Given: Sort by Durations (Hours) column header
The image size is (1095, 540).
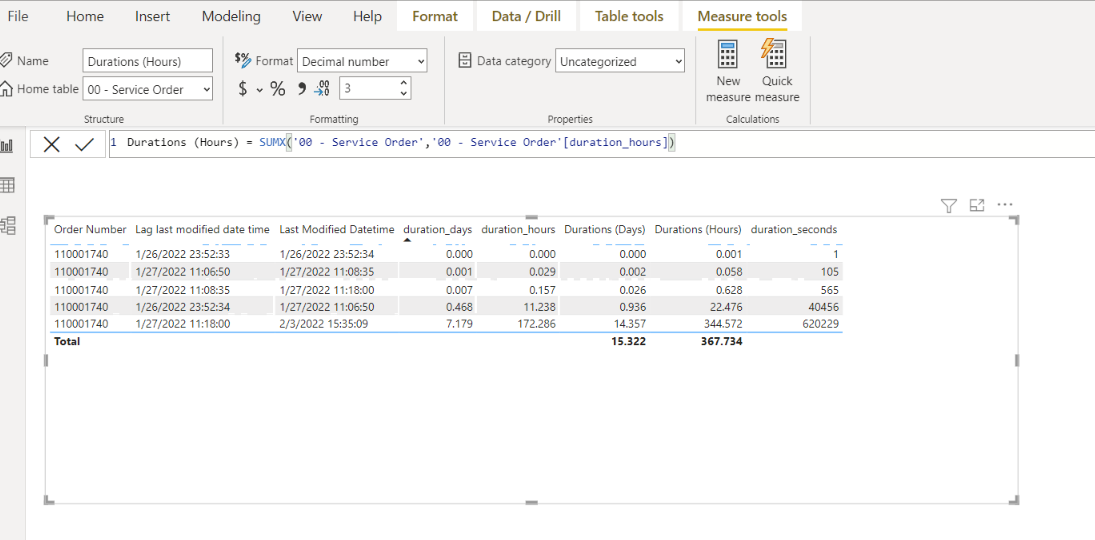Looking at the screenshot, I should pos(698,229).
